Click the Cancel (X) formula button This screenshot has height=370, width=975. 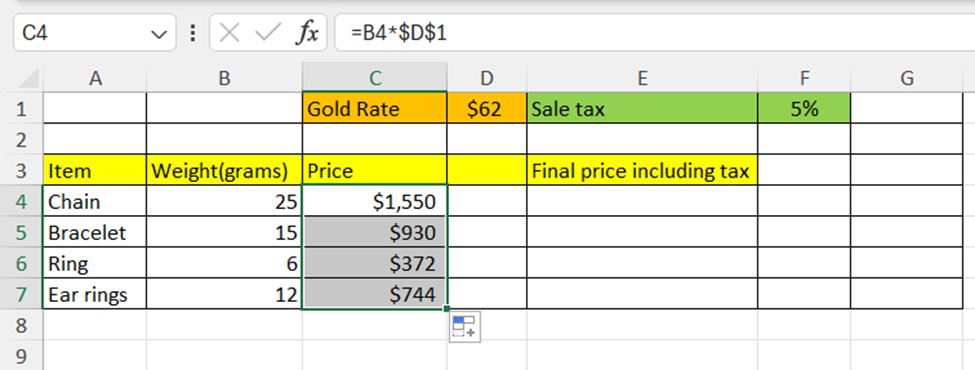coord(229,33)
